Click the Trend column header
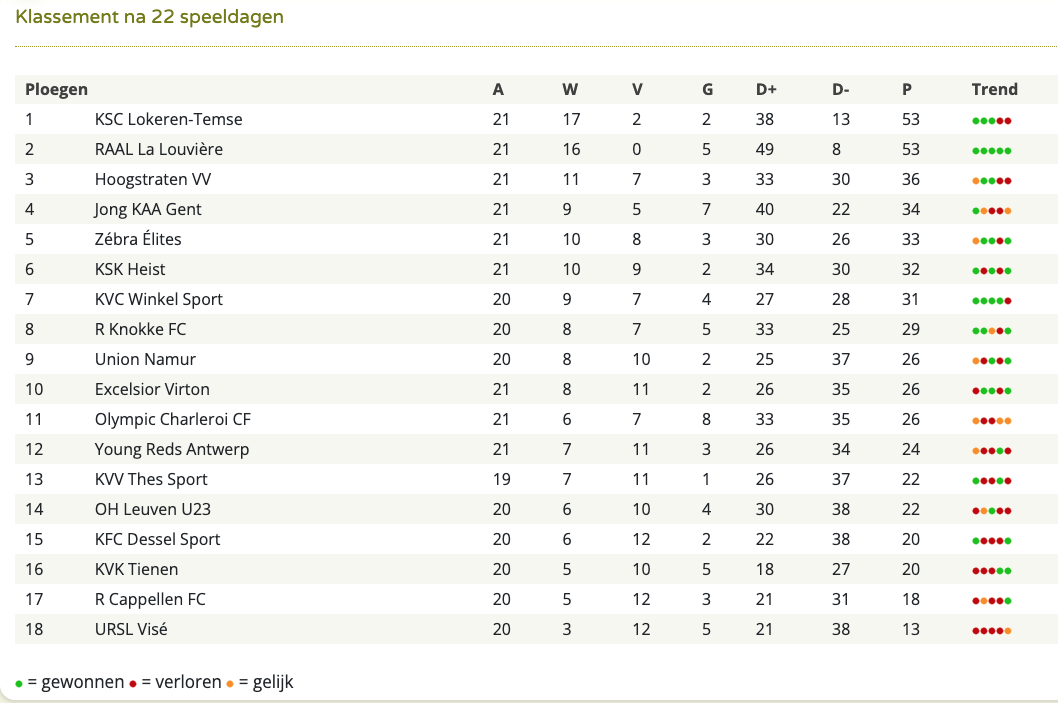Image resolution: width=1058 pixels, height=703 pixels. [x=995, y=90]
